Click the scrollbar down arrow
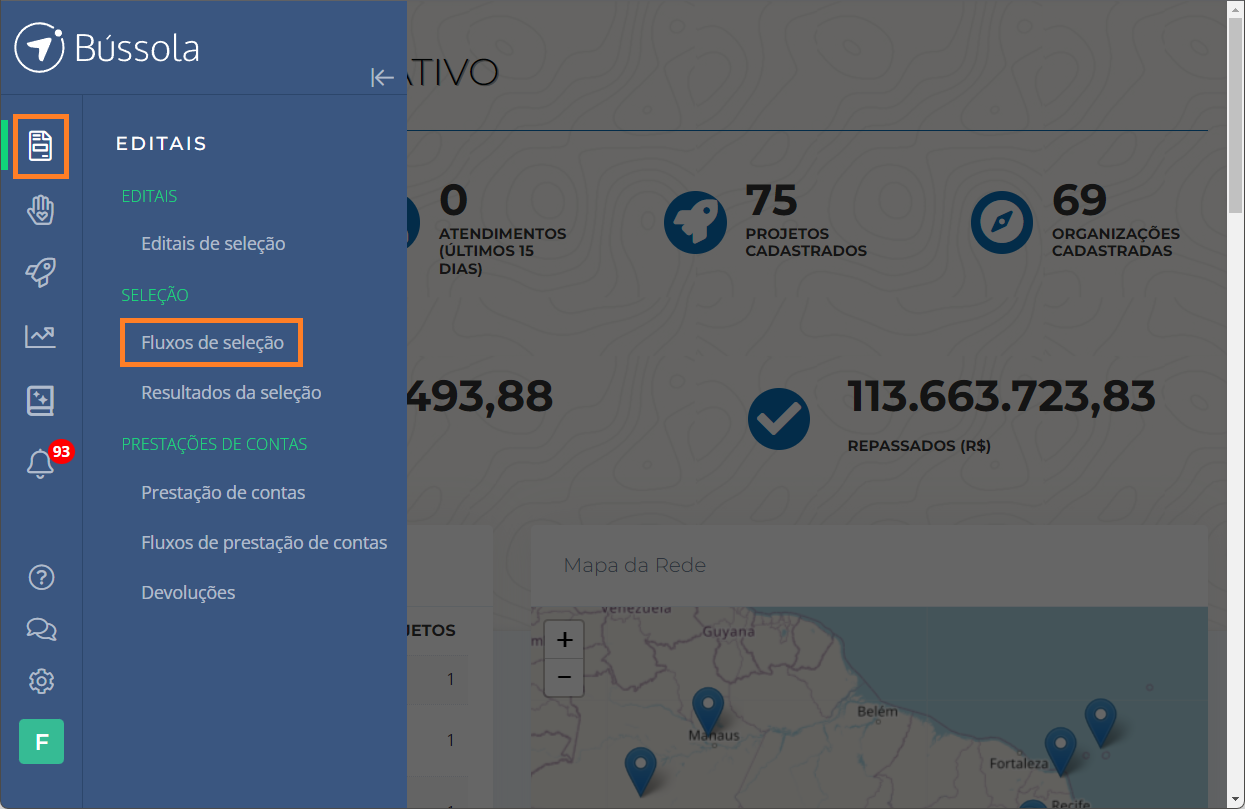Image resolution: width=1245 pixels, height=809 pixels. 1236,799
